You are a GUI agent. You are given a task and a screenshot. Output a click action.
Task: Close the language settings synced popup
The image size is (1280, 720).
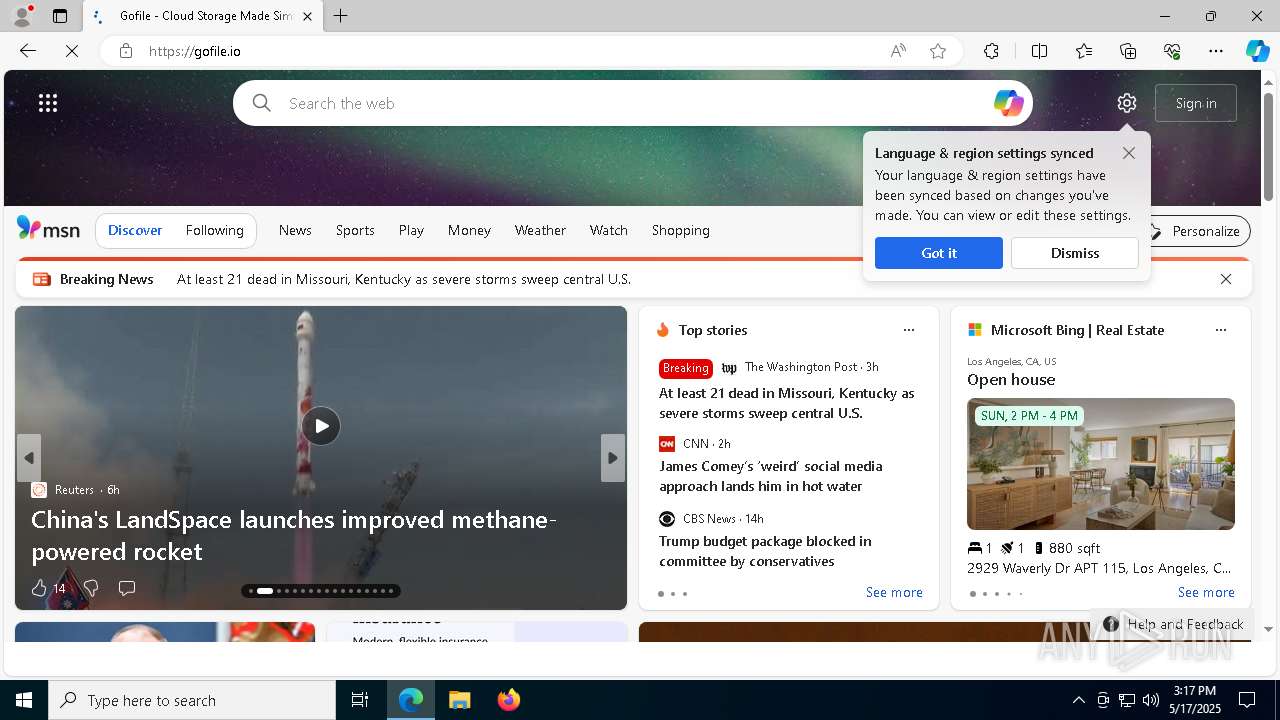tap(1129, 153)
